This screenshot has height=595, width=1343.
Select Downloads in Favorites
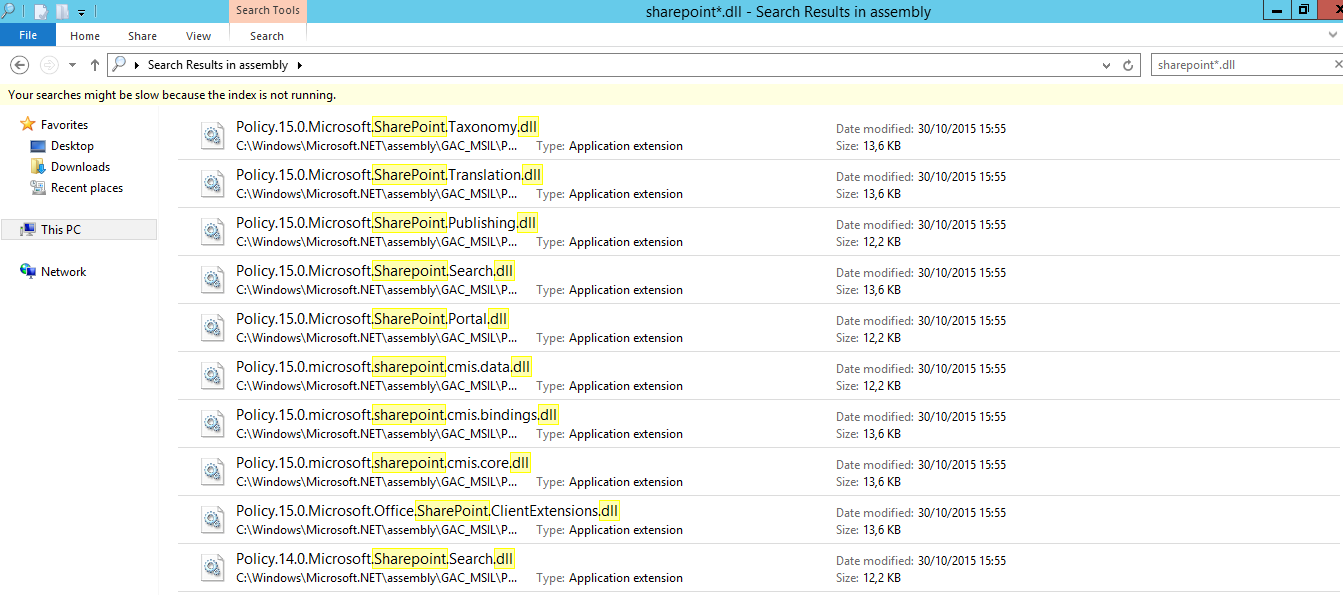pos(80,167)
